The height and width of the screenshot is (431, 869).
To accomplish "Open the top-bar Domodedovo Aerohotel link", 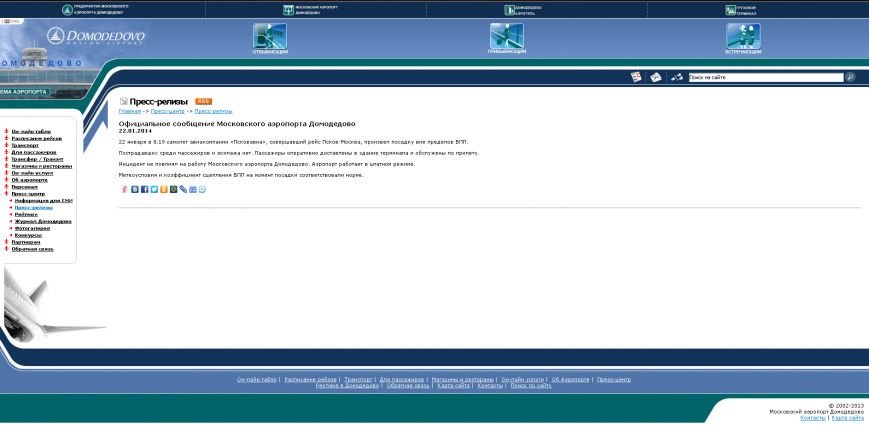I will [x=523, y=10].
